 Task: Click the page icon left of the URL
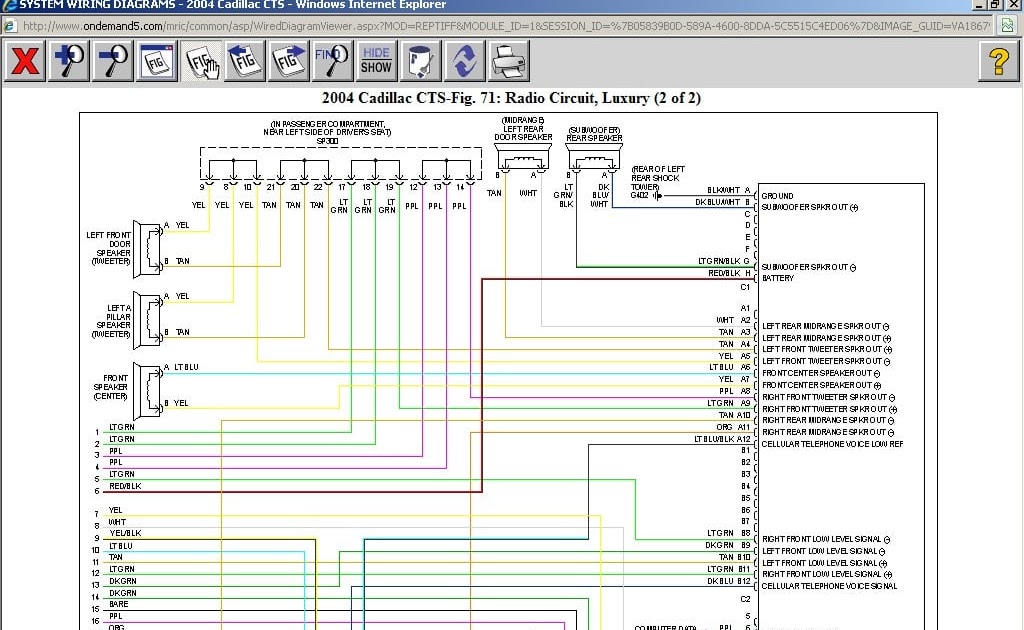[9, 26]
